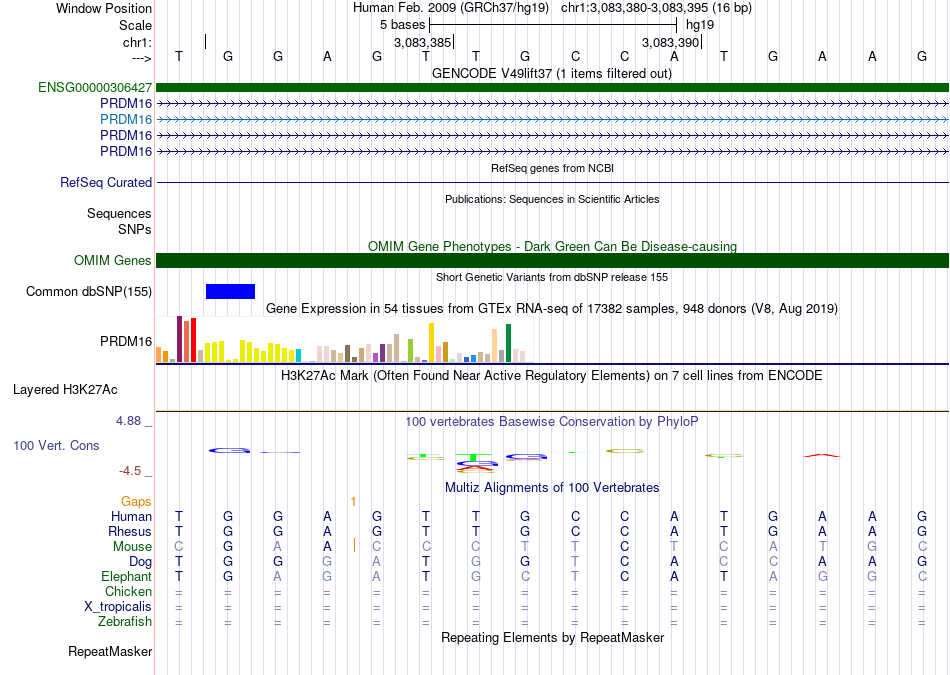Click the H3K27Ac Mark track title
The width and height of the screenshot is (950, 675).
[x=552, y=376]
